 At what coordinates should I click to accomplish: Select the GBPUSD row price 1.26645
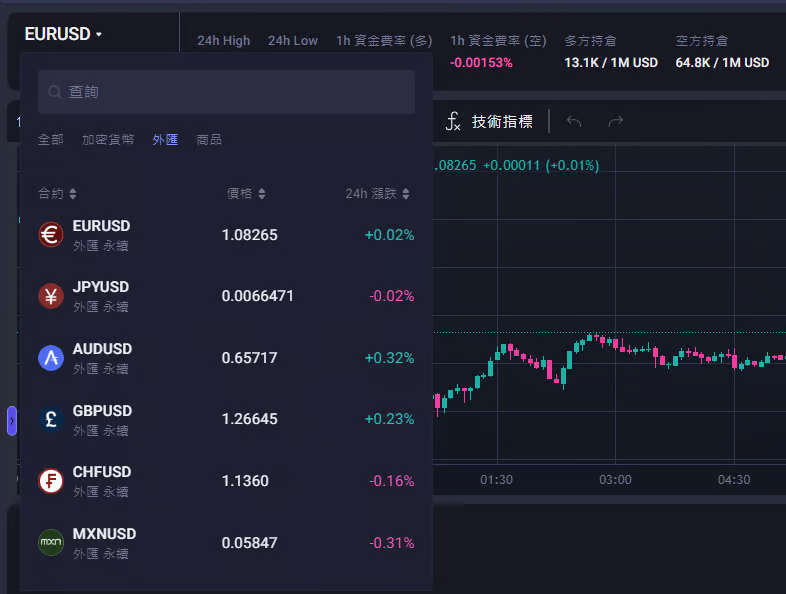click(250, 419)
